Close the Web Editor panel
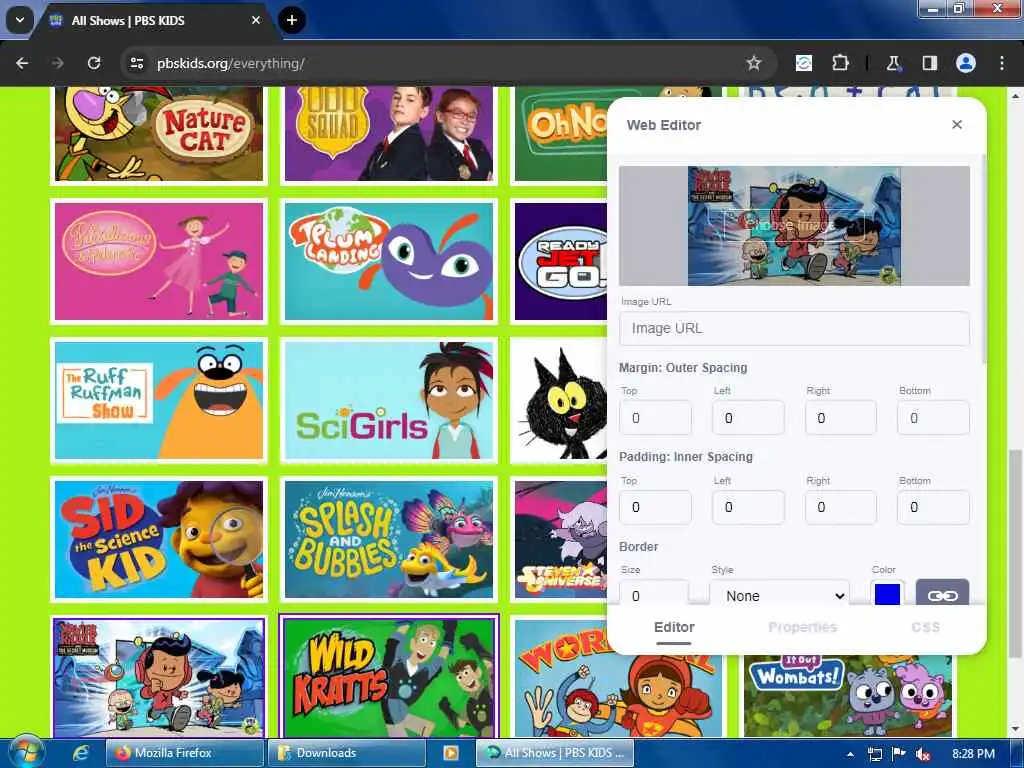The width and height of the screenshot is (1024, 768). [957, 124]
